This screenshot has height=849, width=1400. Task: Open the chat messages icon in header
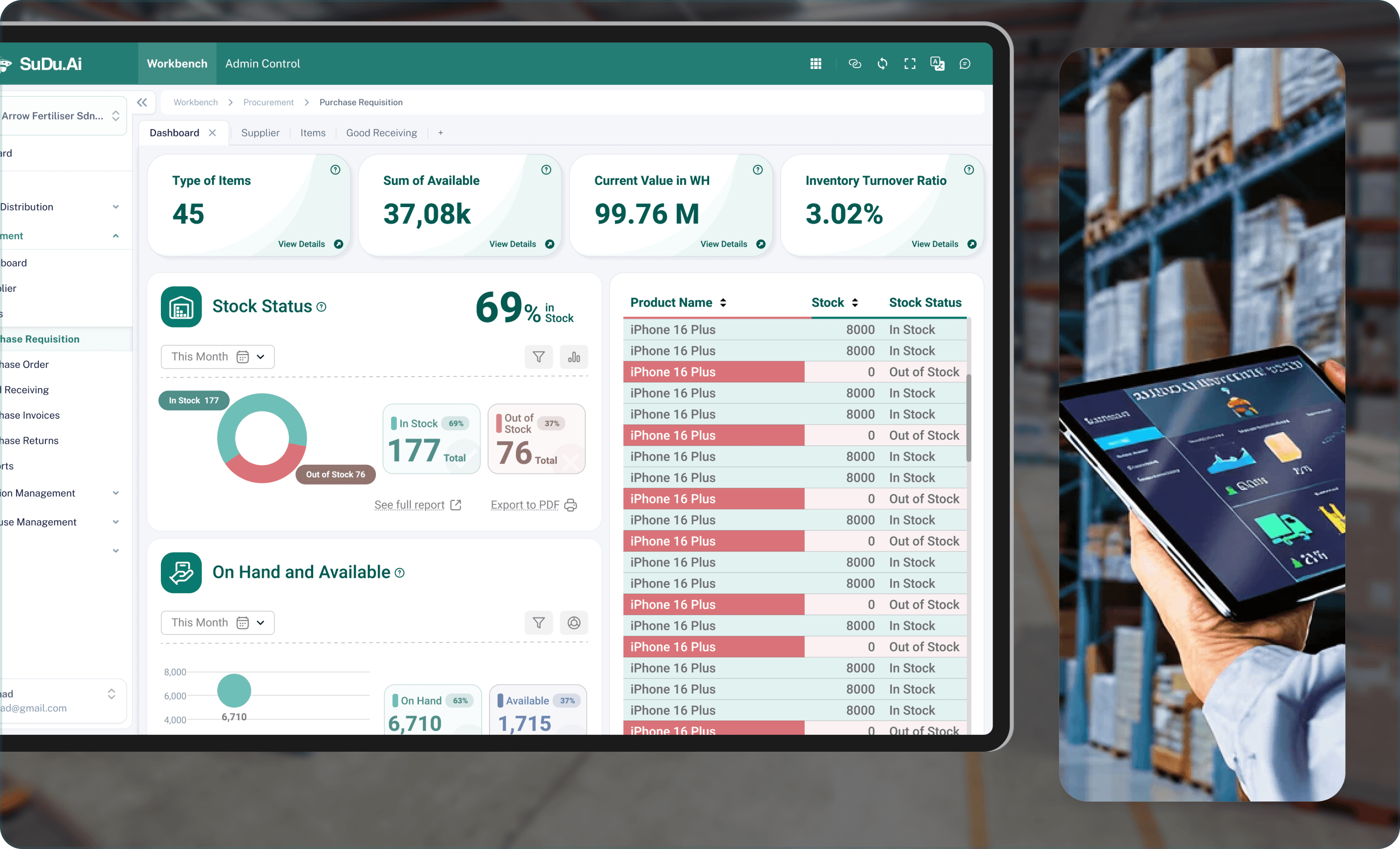(x=965, y=64)
